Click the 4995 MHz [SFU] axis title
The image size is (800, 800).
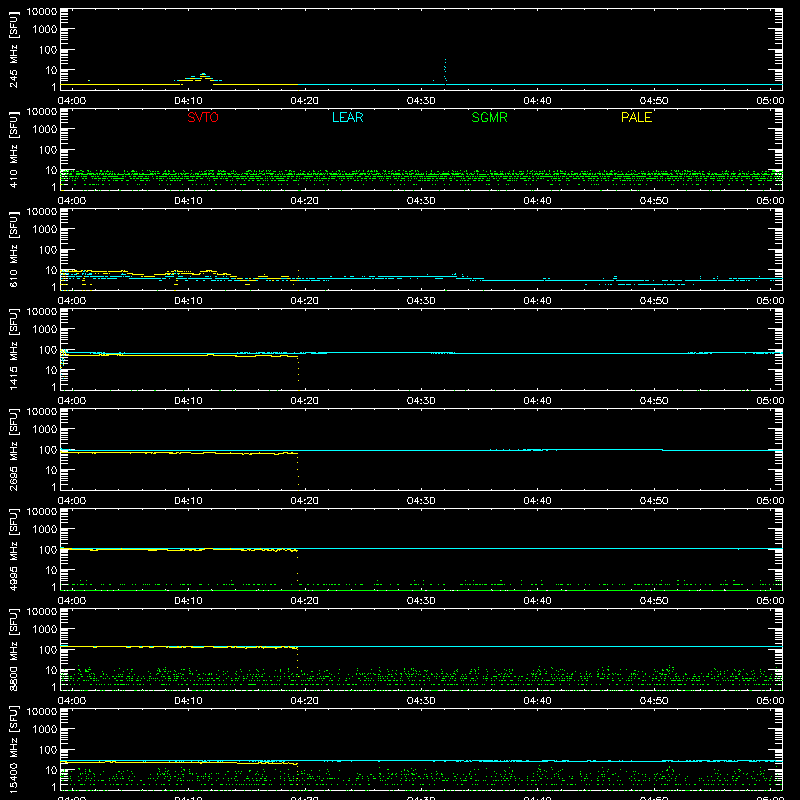point(14,549)
